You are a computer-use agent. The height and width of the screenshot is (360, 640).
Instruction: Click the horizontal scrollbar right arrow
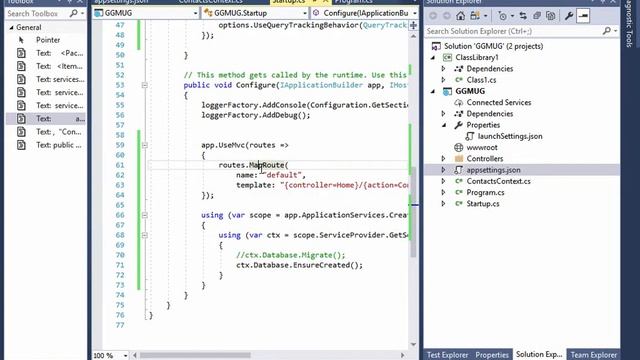click(x=402, y=356)
